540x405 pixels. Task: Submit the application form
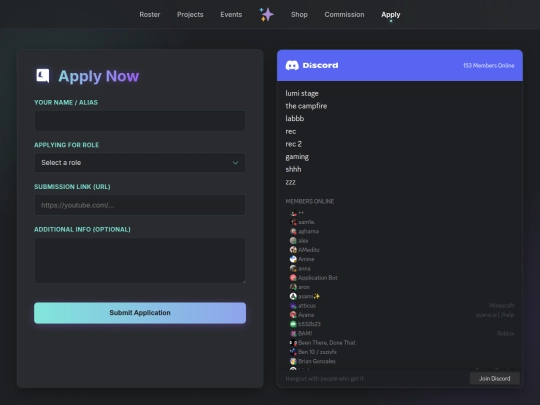pos(140,313)
